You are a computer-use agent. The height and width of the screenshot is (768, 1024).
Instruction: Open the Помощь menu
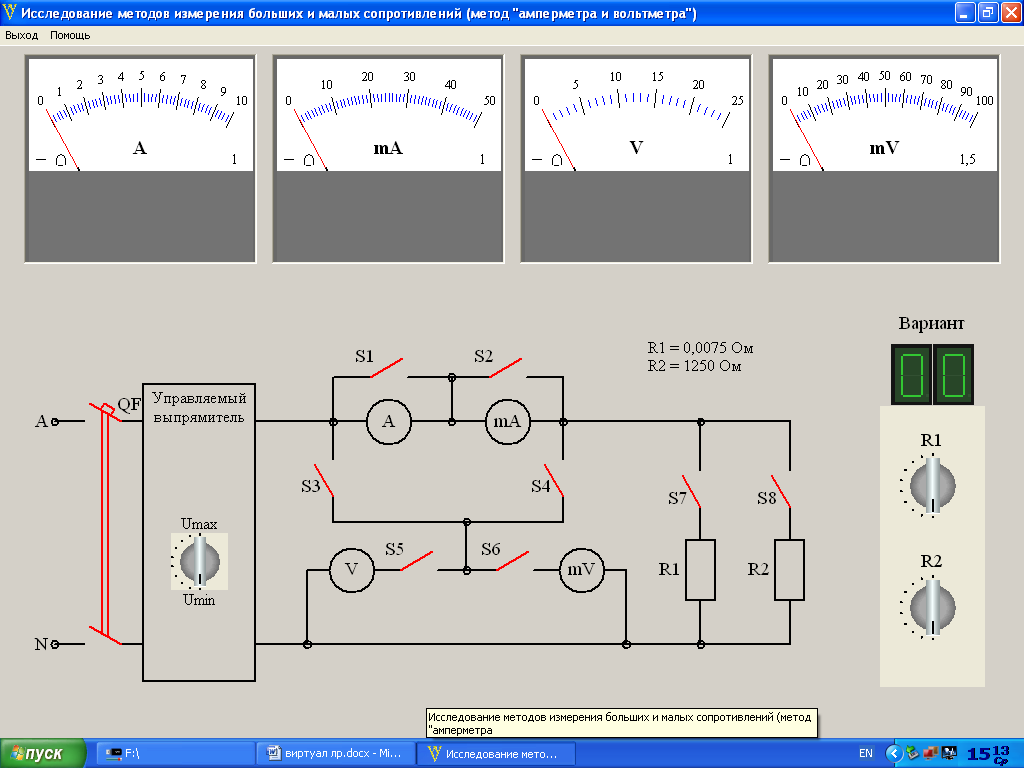[70, 35]
